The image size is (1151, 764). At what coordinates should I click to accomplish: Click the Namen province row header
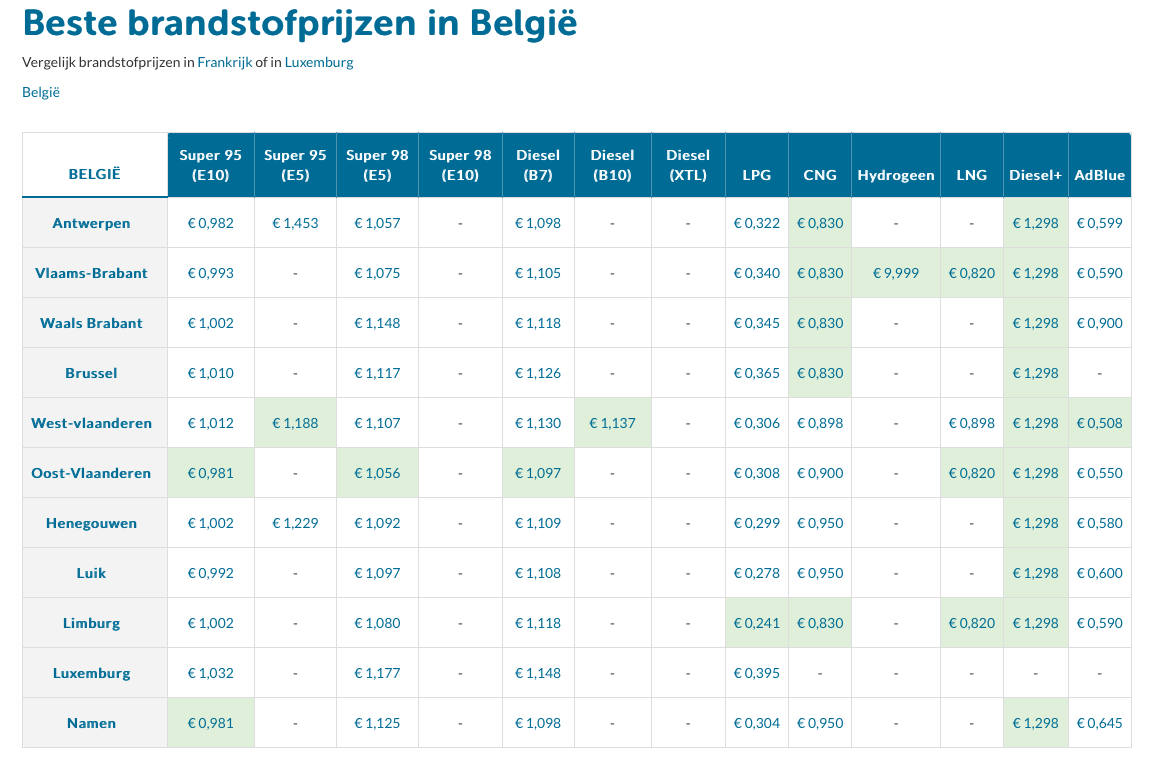[91, 723]
